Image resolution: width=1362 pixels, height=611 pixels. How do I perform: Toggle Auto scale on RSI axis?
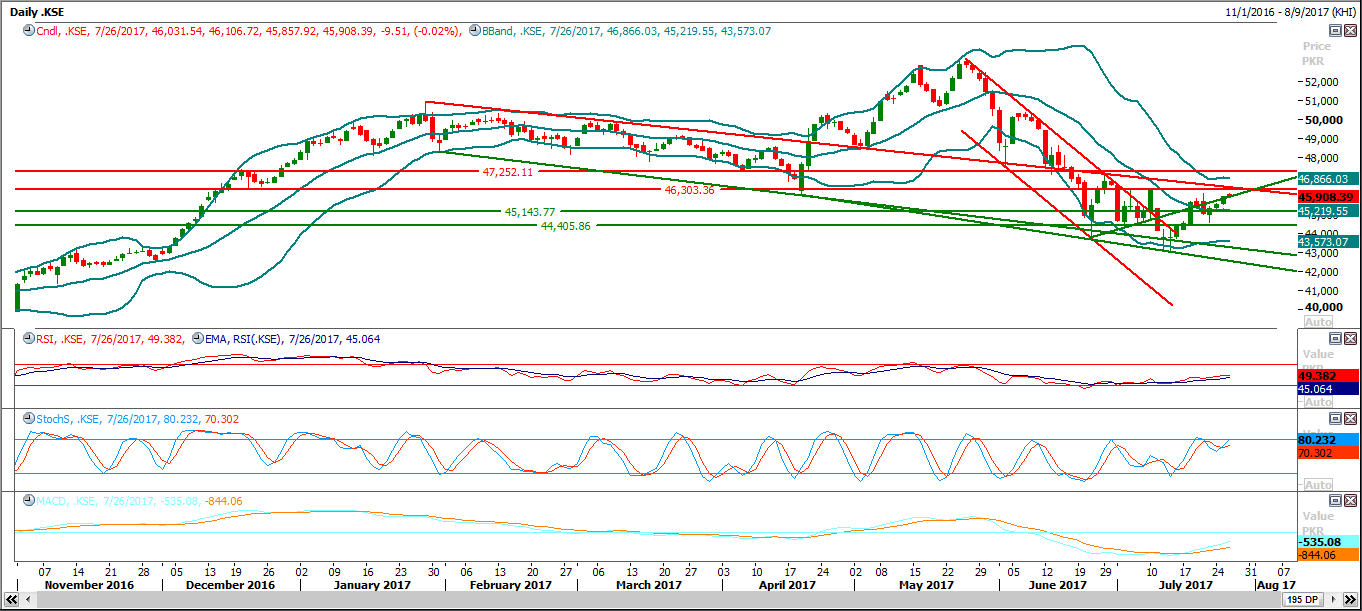click(1319, 402)
